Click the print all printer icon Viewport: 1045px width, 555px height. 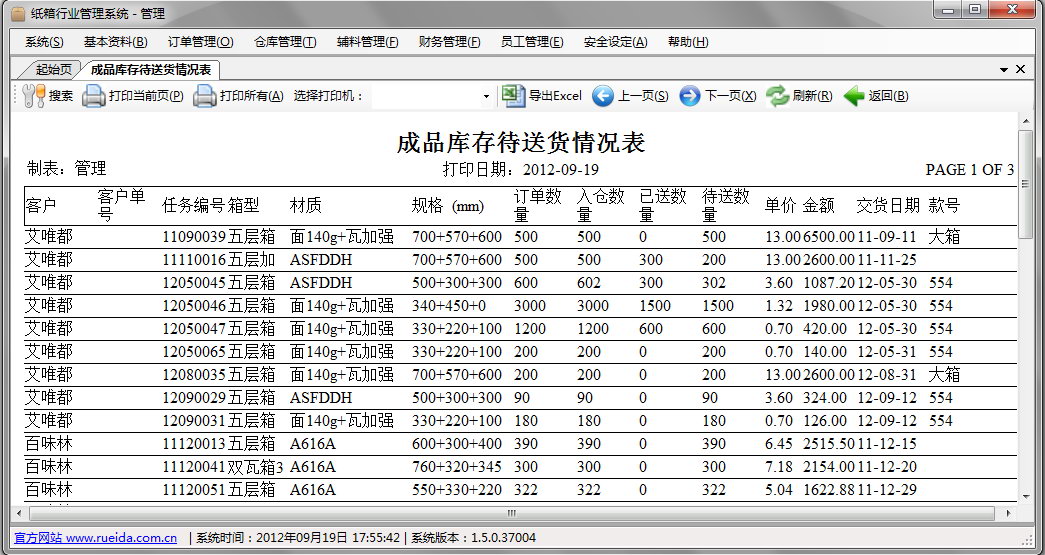(205, 96)
